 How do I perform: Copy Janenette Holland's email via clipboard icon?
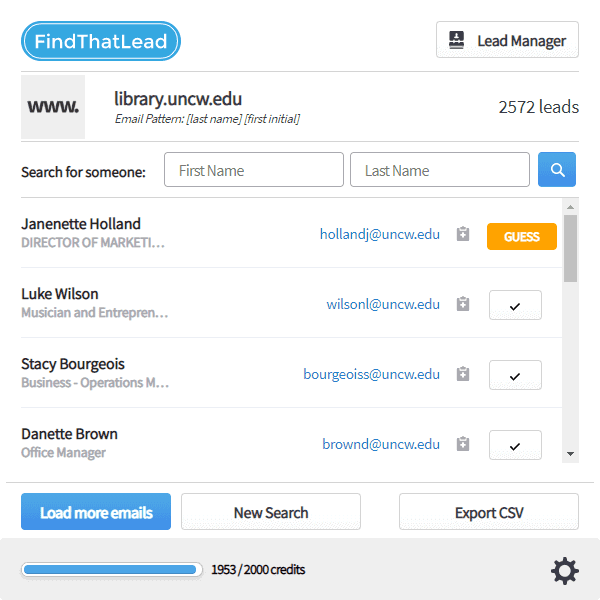click(x=463, y=234)
